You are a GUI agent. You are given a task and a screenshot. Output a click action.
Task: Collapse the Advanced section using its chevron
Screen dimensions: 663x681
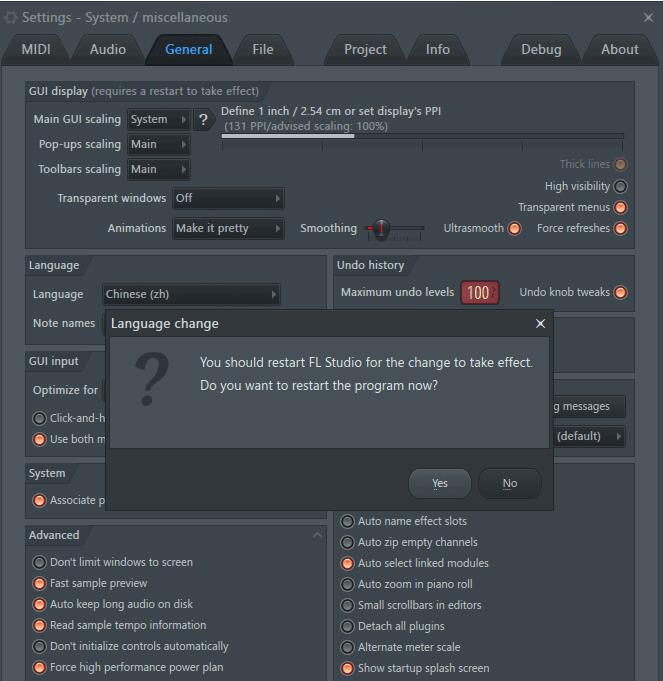point(317,535)
